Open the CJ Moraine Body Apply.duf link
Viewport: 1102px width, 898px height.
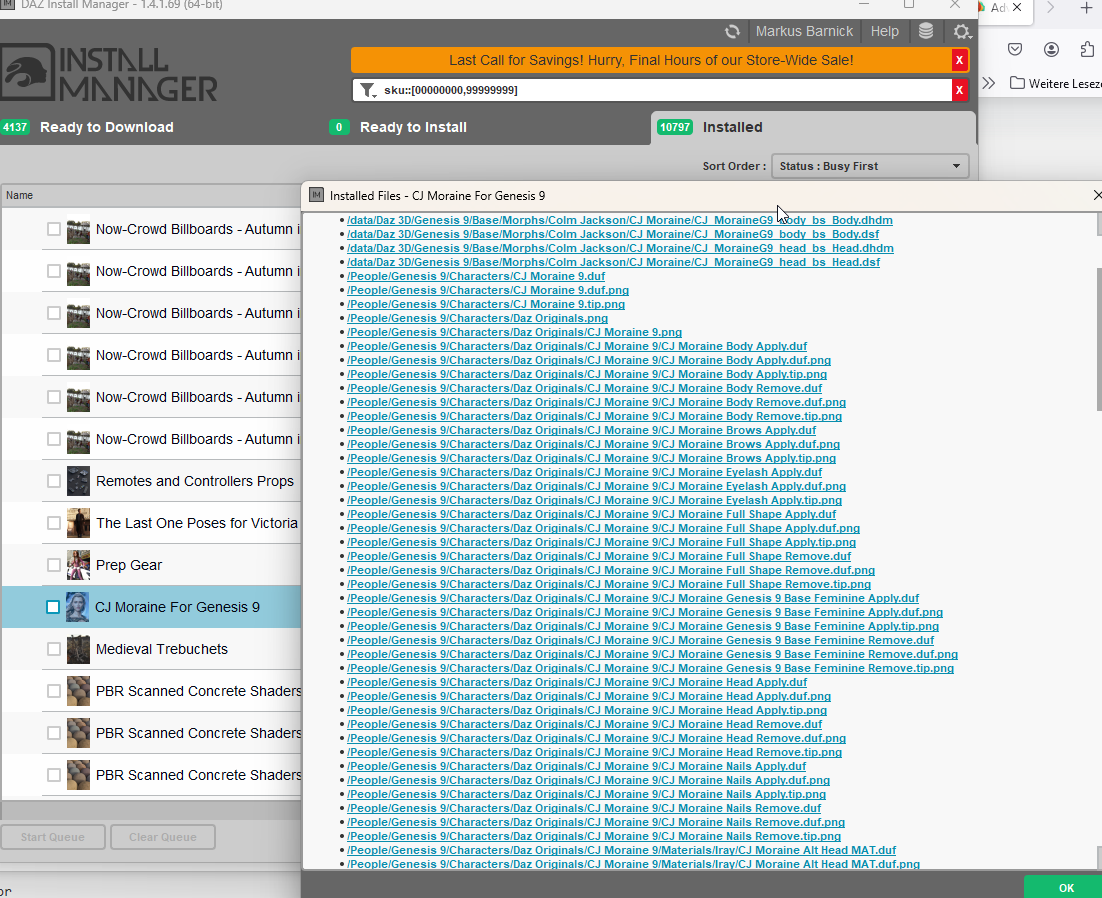click(x=576, y=346)
